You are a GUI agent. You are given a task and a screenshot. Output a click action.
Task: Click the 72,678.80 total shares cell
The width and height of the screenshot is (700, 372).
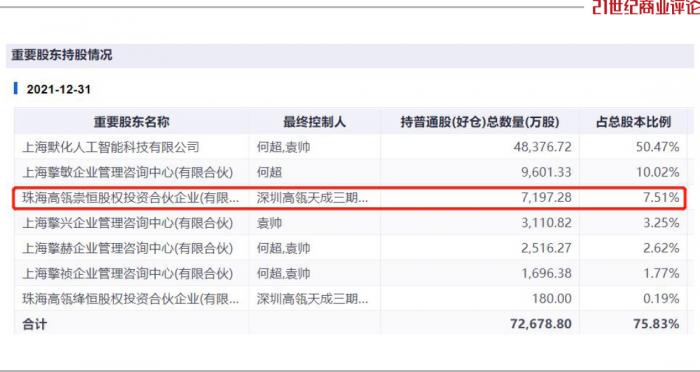[x=541, y=324]
